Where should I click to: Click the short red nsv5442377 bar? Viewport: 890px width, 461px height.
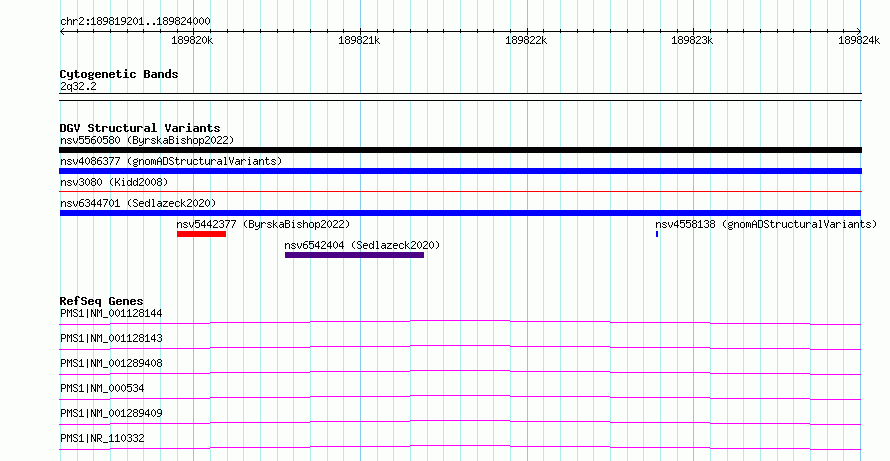(201, 234)
